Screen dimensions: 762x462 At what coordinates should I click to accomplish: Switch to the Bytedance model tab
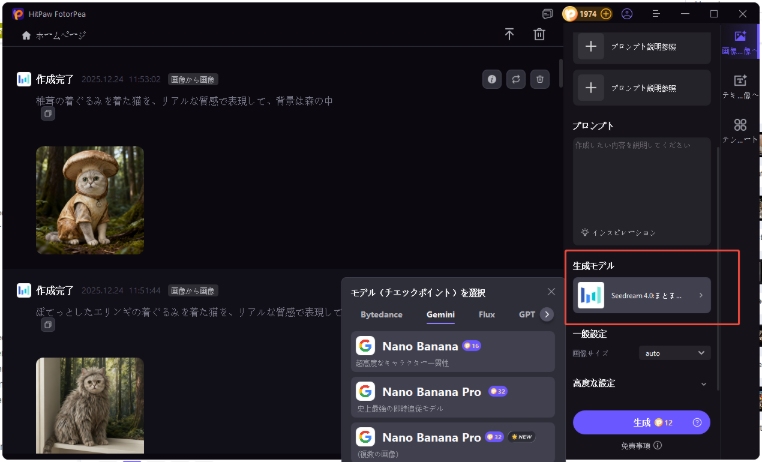[x=381, y=314]
